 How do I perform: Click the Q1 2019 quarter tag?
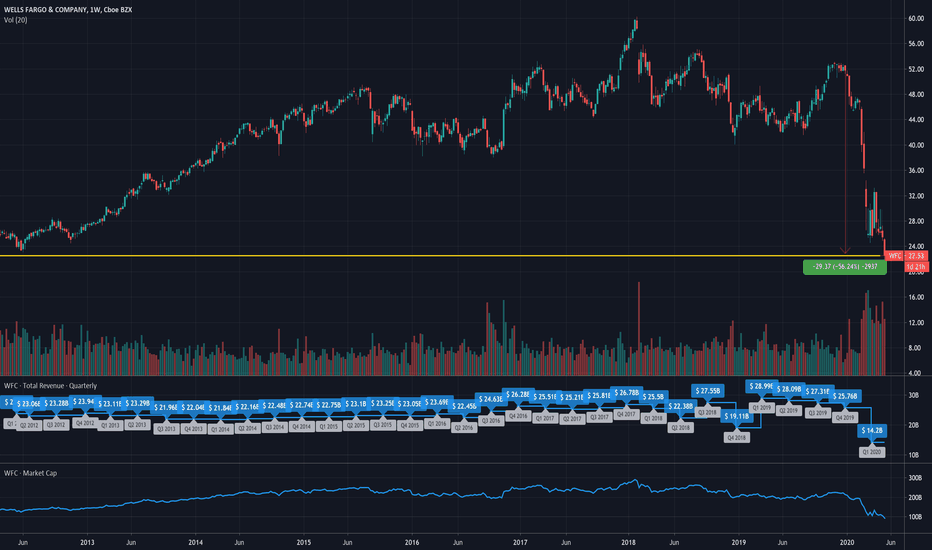762,408
